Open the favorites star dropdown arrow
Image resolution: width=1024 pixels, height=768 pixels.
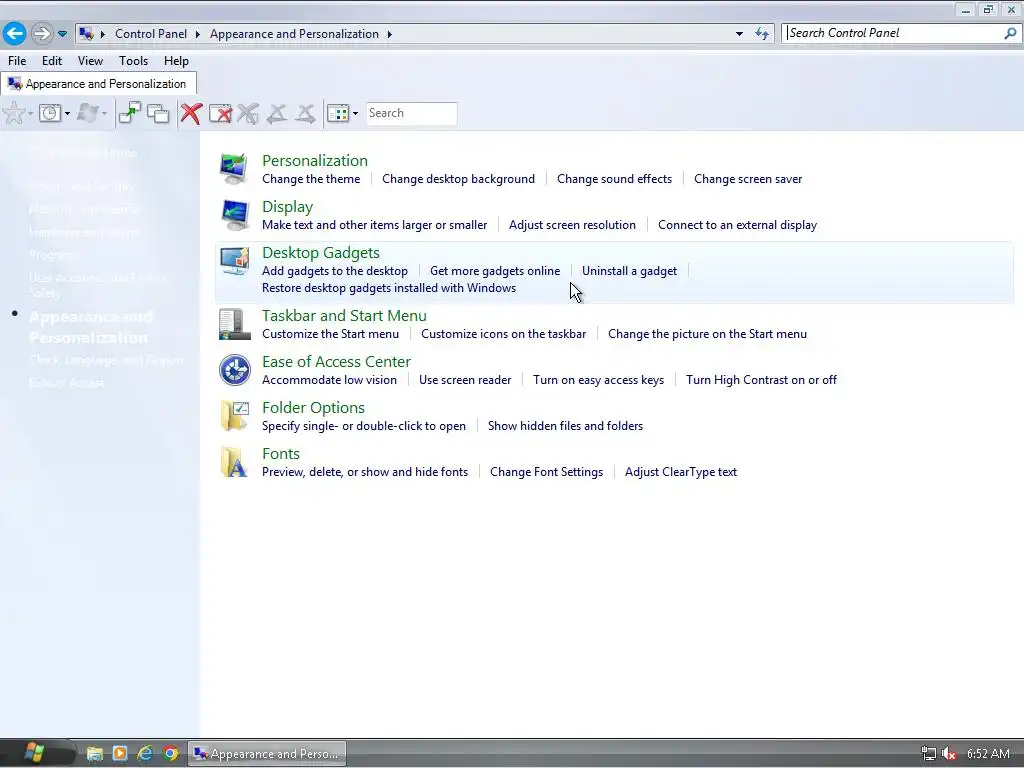(30, 114)
